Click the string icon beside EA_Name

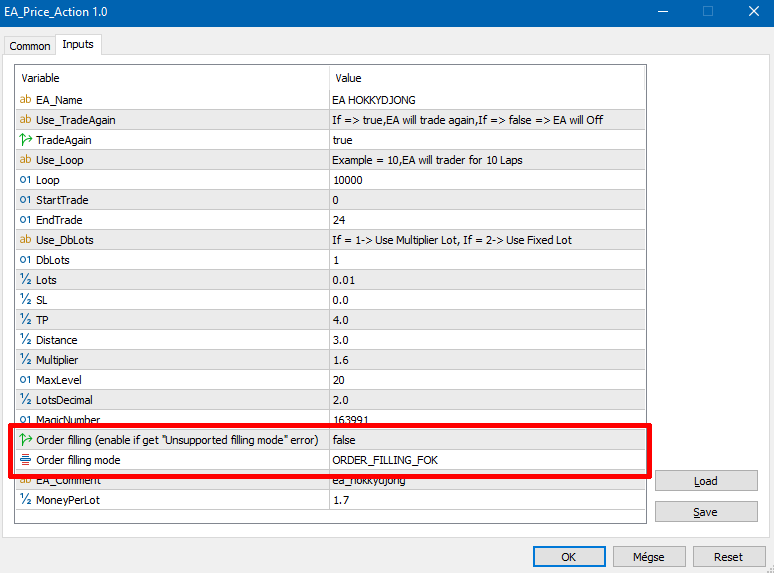25,100
